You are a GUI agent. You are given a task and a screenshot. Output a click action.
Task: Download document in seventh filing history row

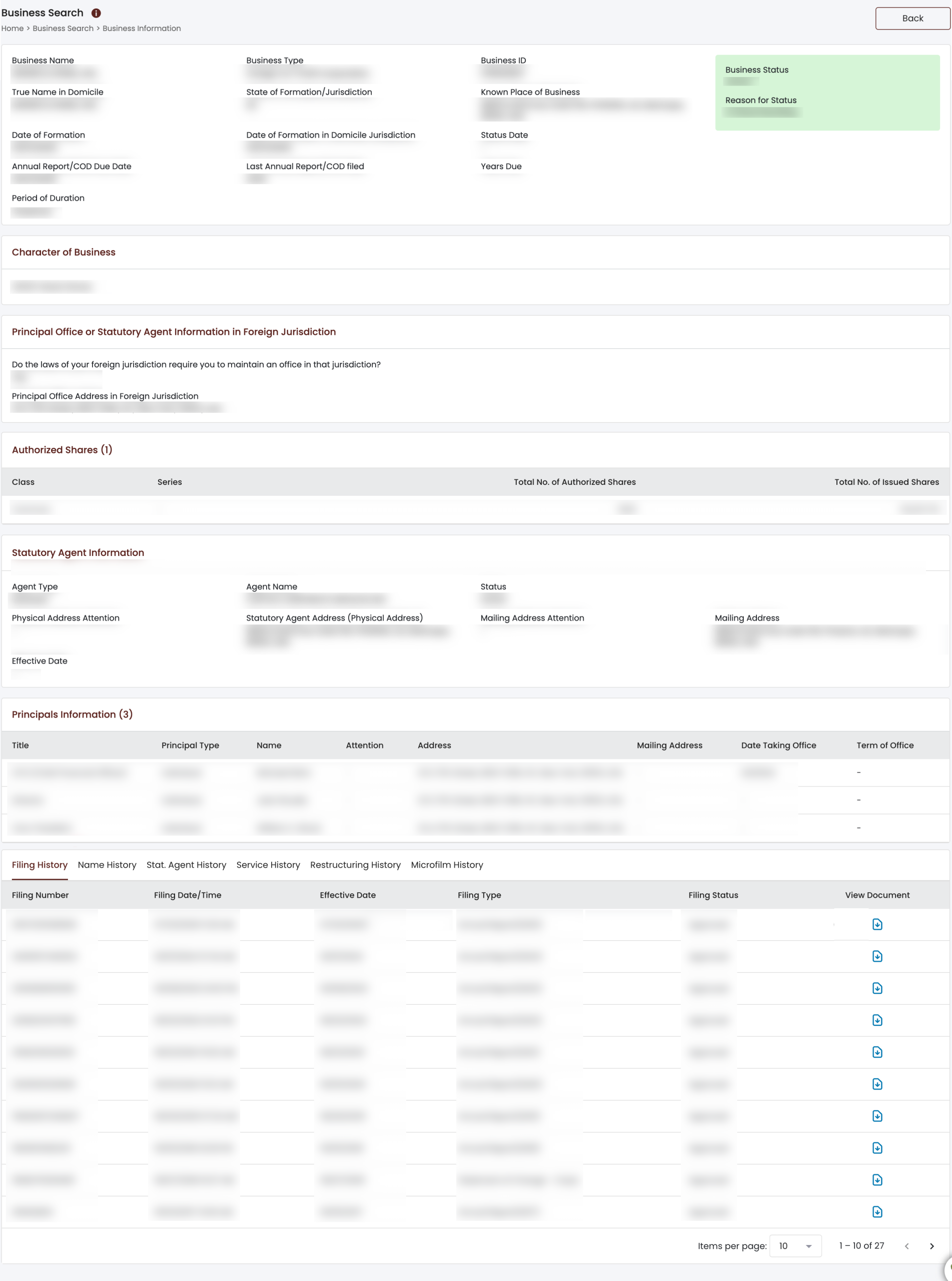click(877, 1116)
